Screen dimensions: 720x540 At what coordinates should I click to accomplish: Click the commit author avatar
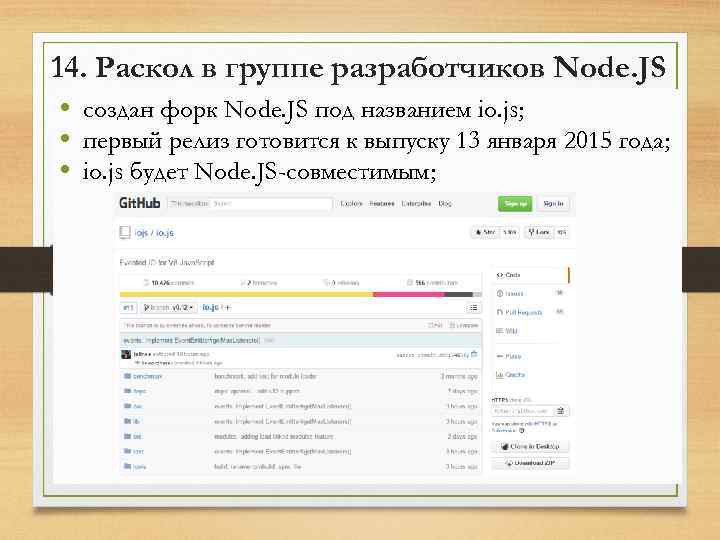[125, 354]
